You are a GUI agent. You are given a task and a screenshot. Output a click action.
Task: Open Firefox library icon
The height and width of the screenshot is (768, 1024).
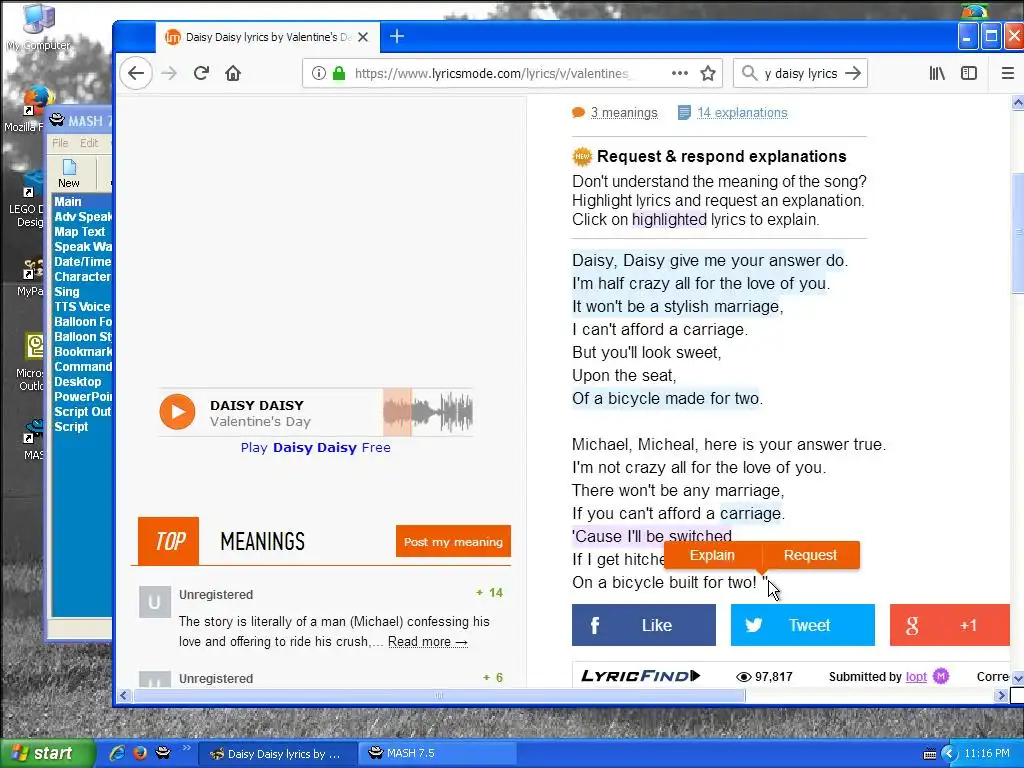click(x=937, y=73)
